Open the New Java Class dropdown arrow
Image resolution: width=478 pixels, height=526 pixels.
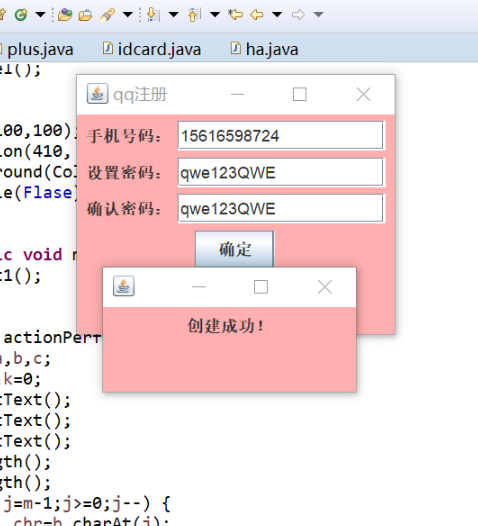tap(40, 15)
